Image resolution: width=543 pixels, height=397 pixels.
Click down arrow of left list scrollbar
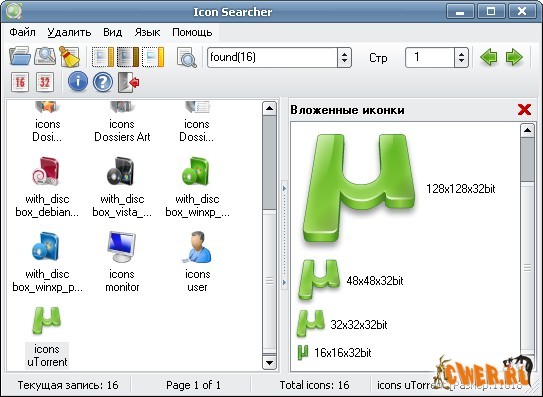point(269,363)
